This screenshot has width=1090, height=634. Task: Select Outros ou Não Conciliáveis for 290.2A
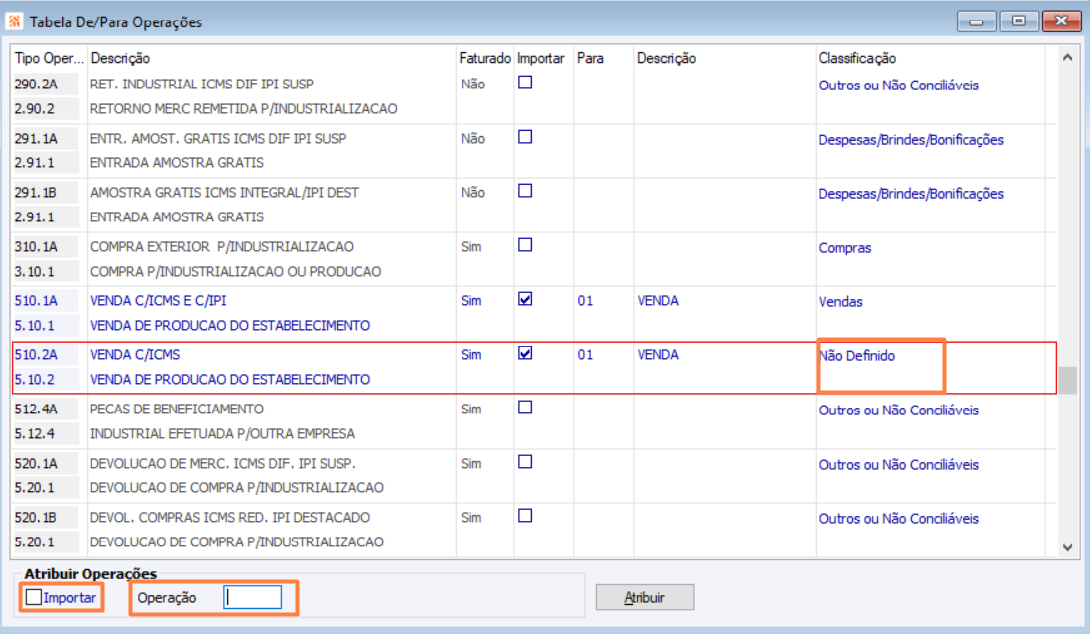coord(898,86)
